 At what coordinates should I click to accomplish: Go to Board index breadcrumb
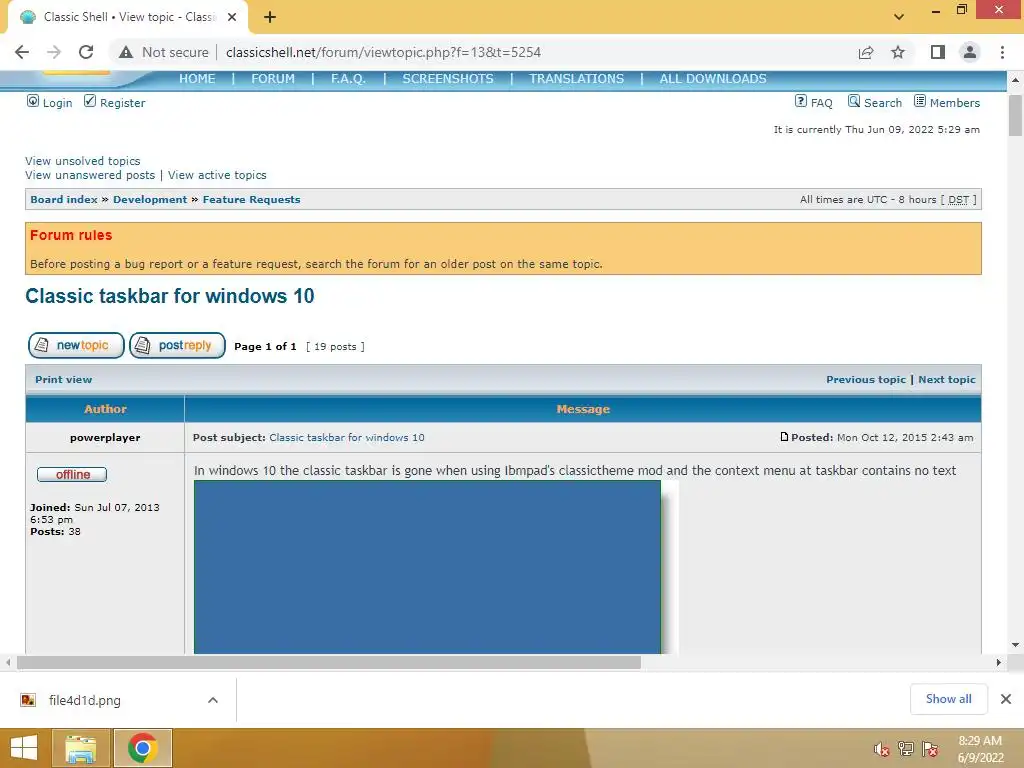click(64, 200)
